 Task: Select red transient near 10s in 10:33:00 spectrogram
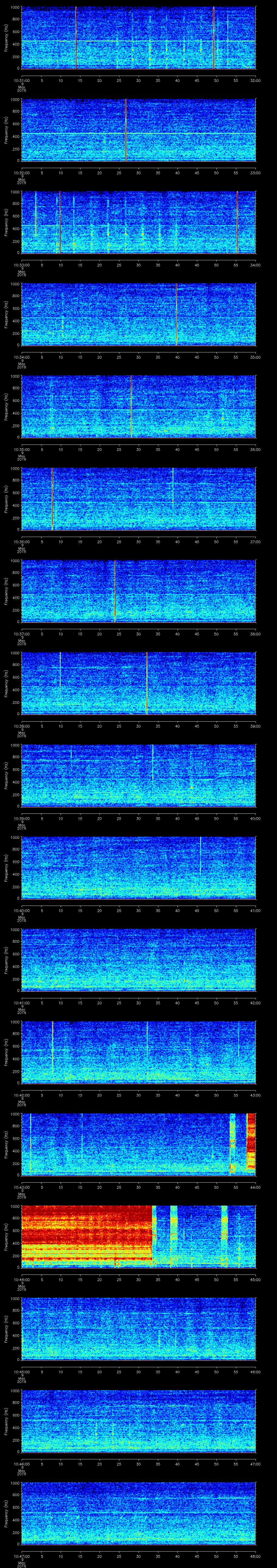(60, 222)
